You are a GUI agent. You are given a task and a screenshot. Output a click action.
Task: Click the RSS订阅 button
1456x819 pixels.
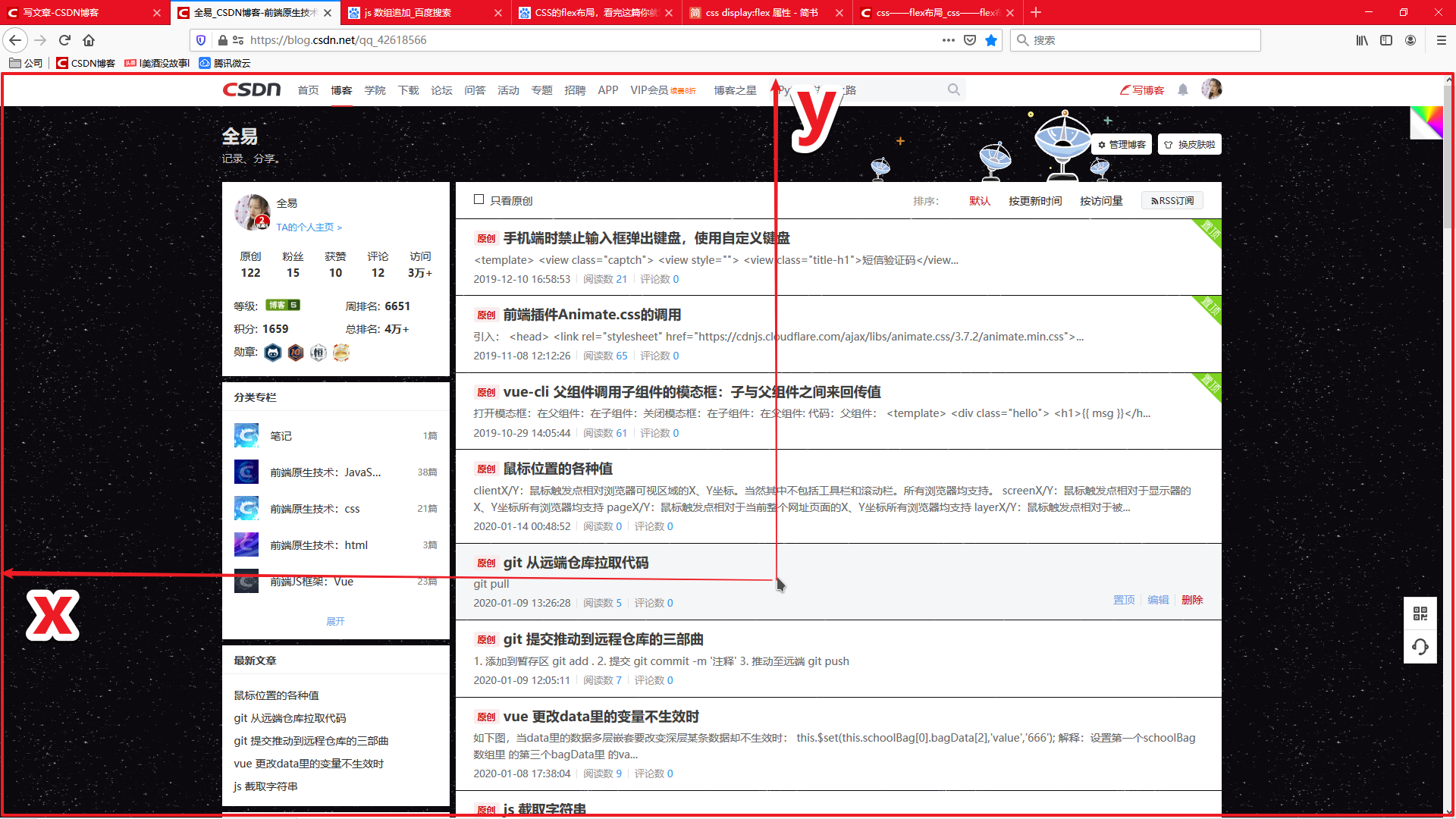point(1172,200)
